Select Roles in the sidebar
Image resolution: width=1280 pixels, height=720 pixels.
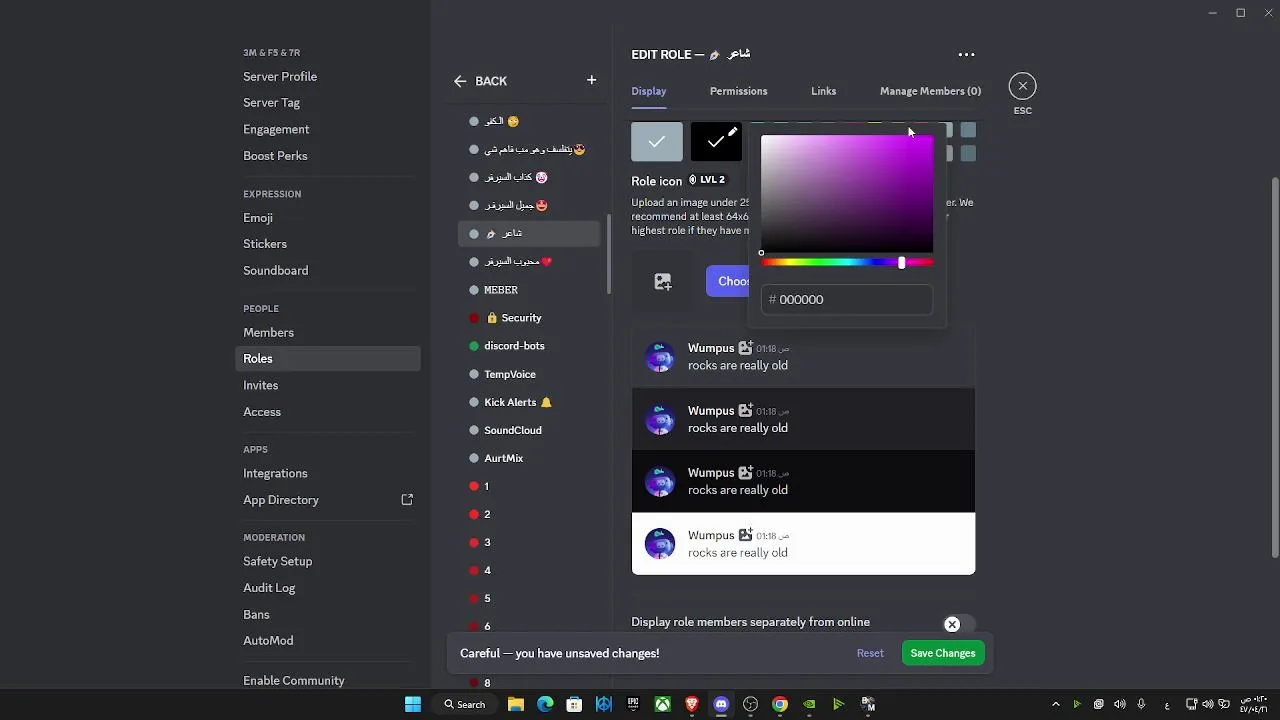(x=328, y=359)
